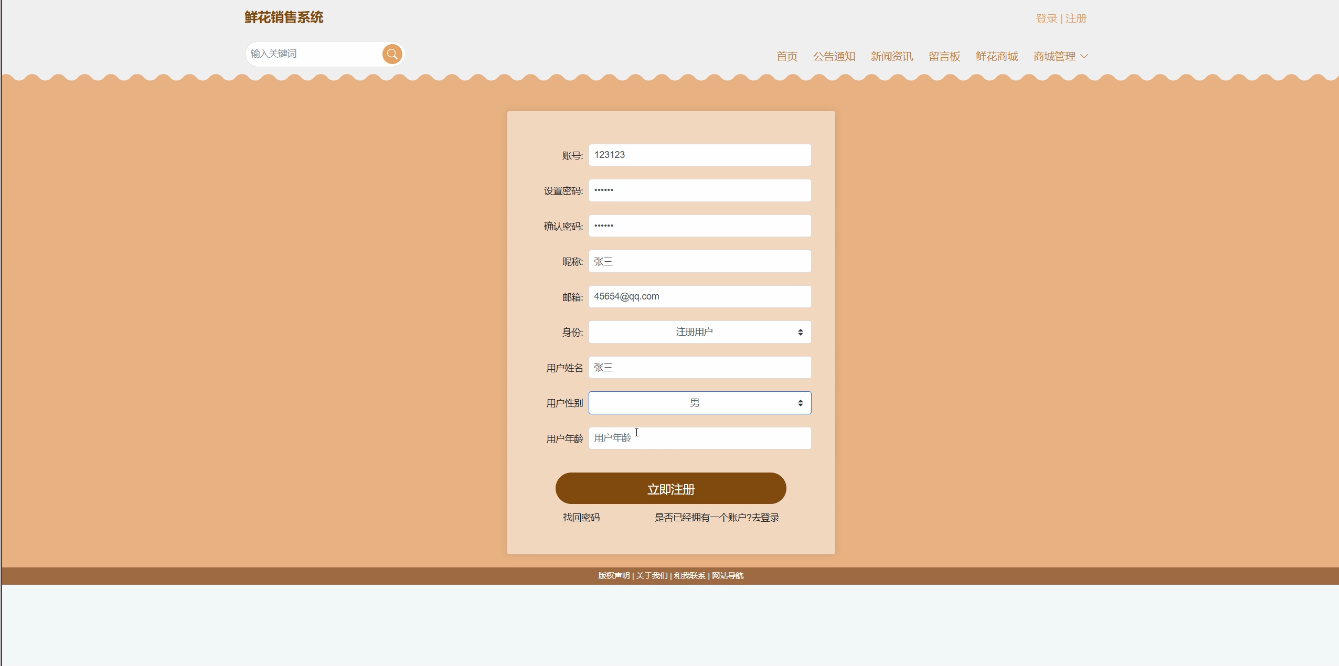
Task: Click 鲜花销售系统 site title
Action: tap(284, 17)
